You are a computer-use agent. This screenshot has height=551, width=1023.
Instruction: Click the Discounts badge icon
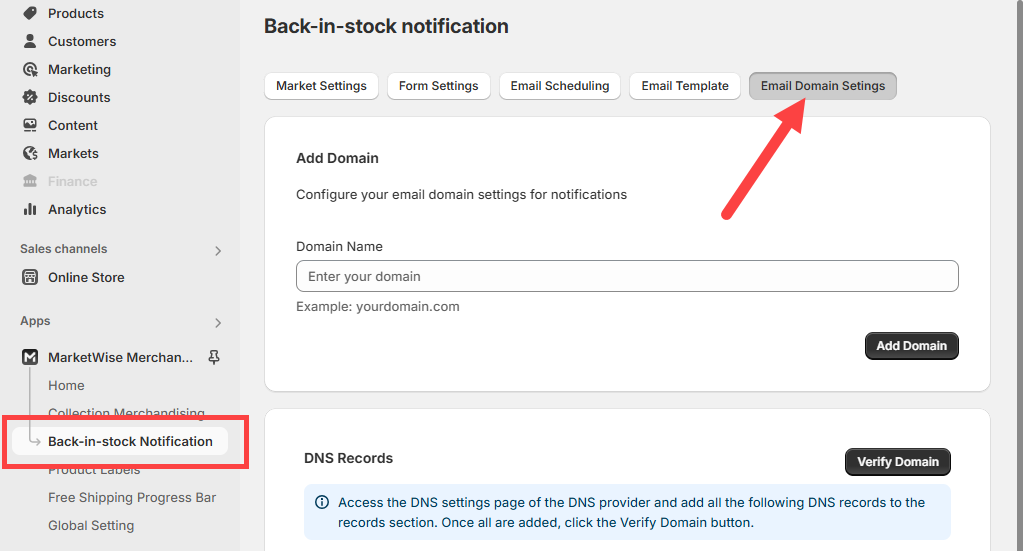pos(30,97)
